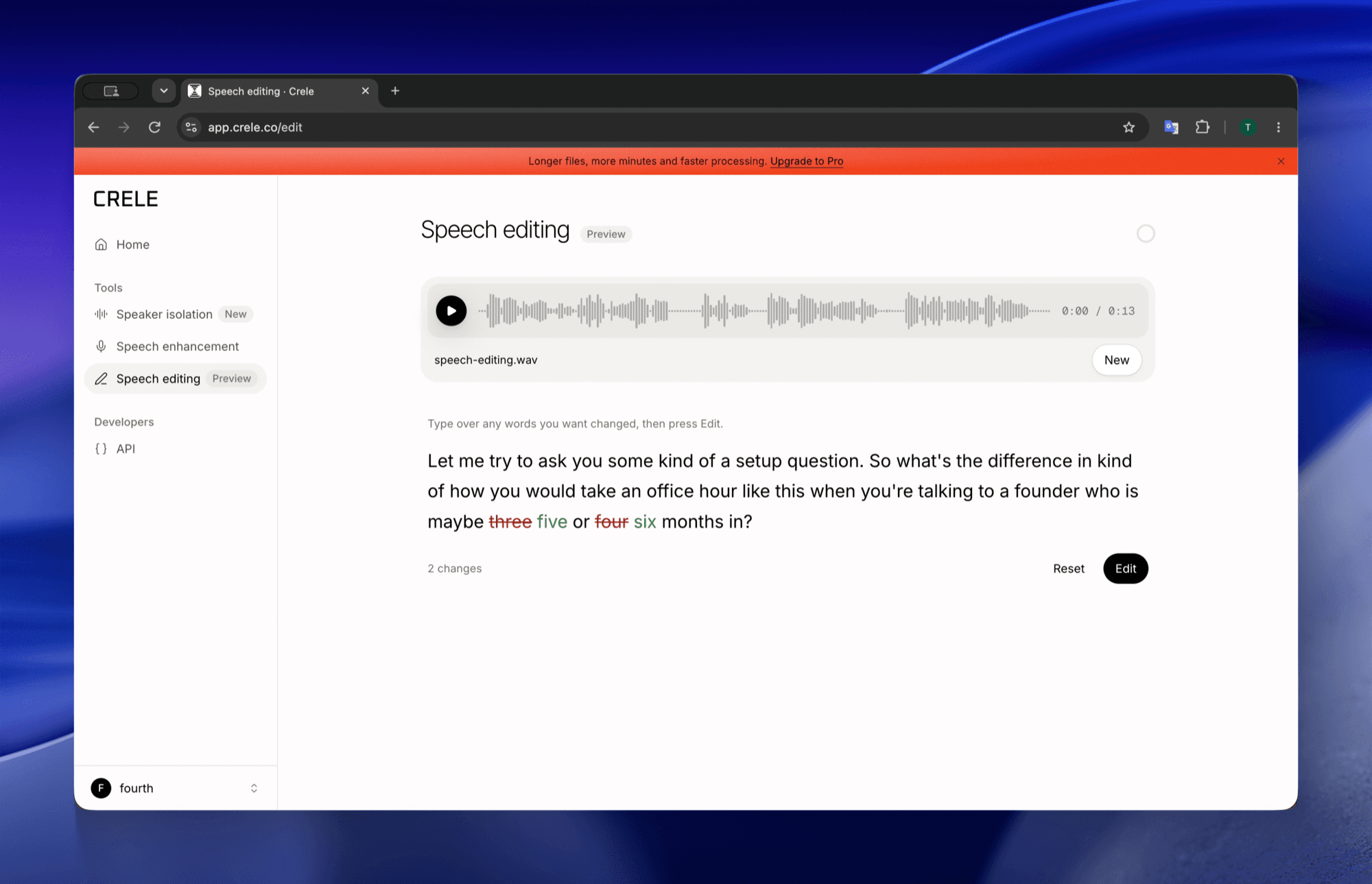Click the struck-through word four

coord(611,522)
